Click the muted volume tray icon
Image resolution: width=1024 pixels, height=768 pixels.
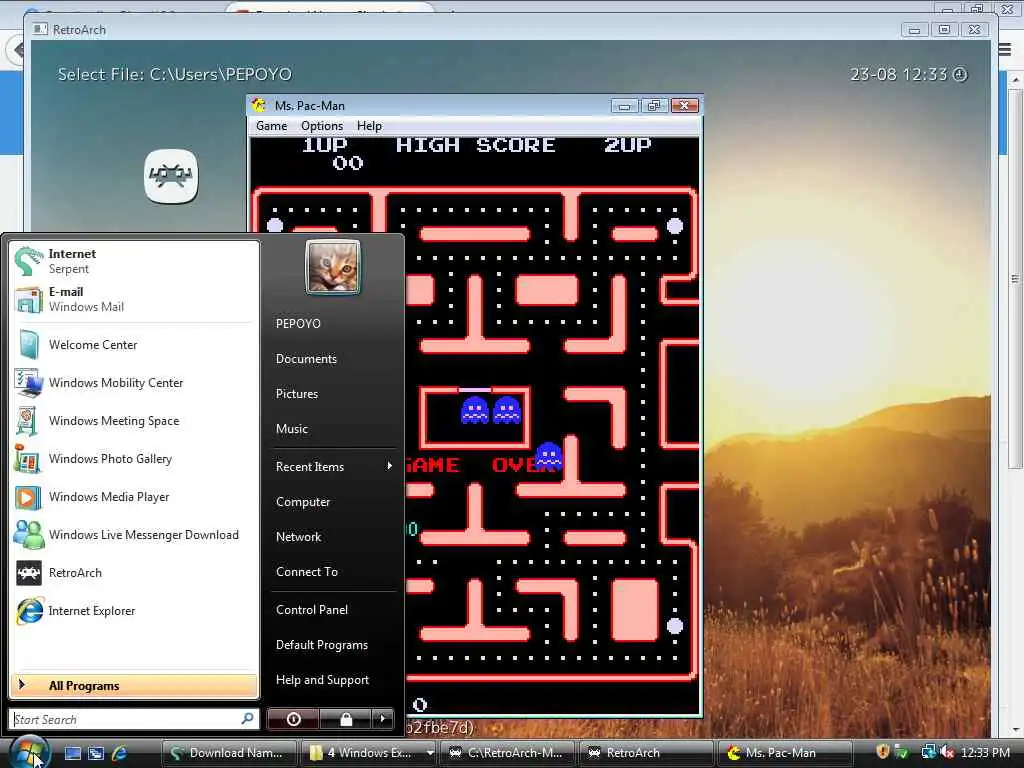[x=947, y=753]
